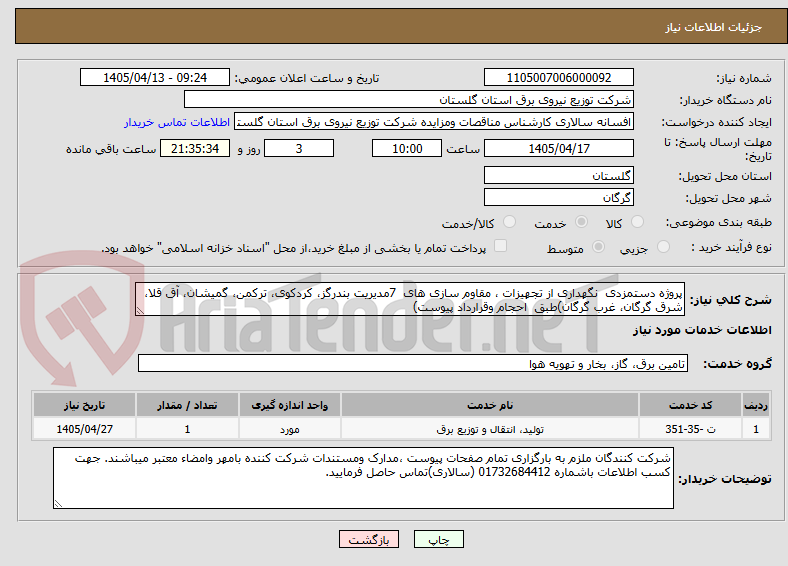Click the شهر محل تحویل label
The image size is (788, 566).
pos(728,198)
